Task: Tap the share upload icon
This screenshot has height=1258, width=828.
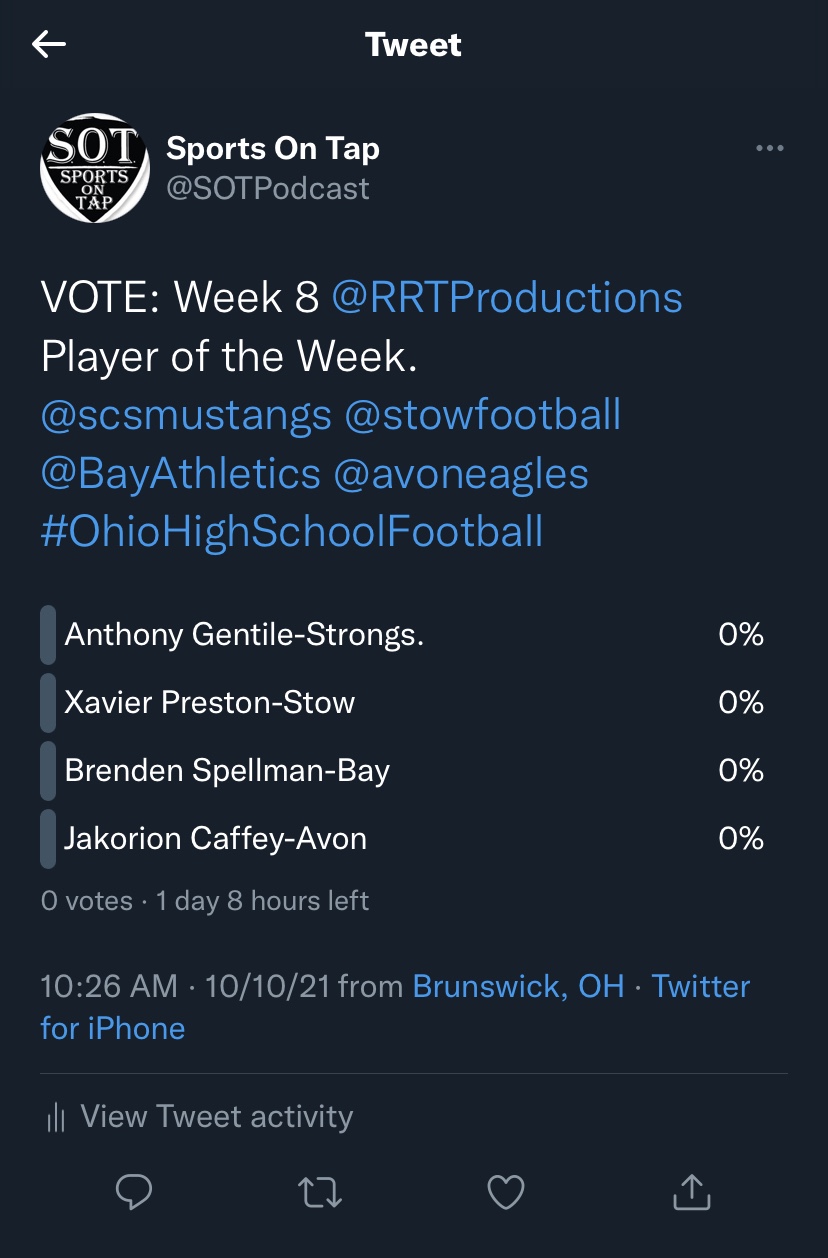Action: pyautogui.click(x=692, y=1191)
